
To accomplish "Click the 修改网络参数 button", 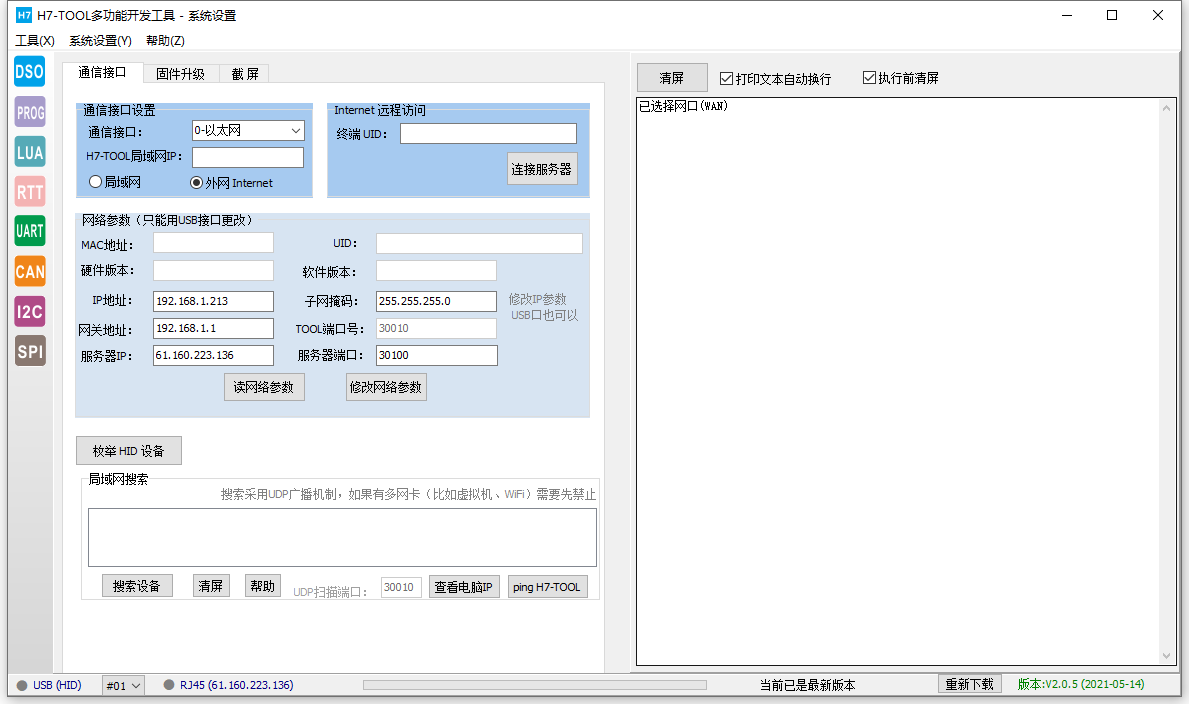I will pos(386,387).
